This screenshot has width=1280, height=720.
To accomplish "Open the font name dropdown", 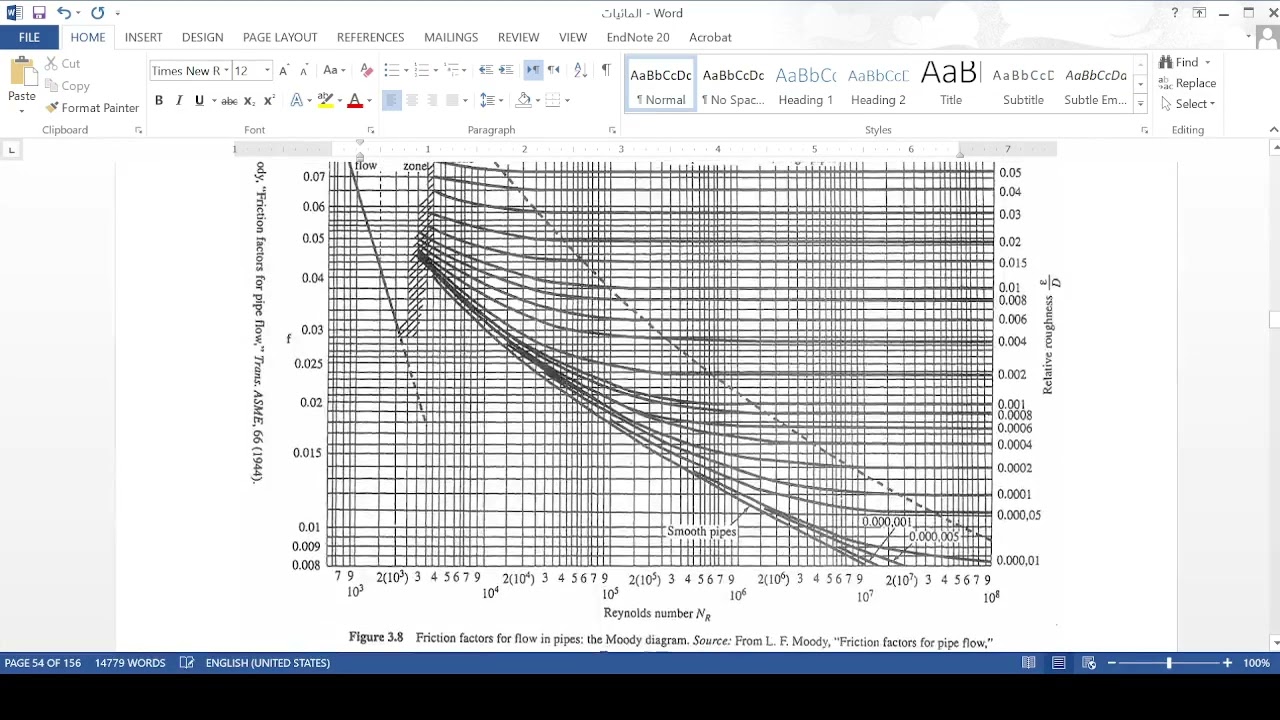I will [226, 71].
